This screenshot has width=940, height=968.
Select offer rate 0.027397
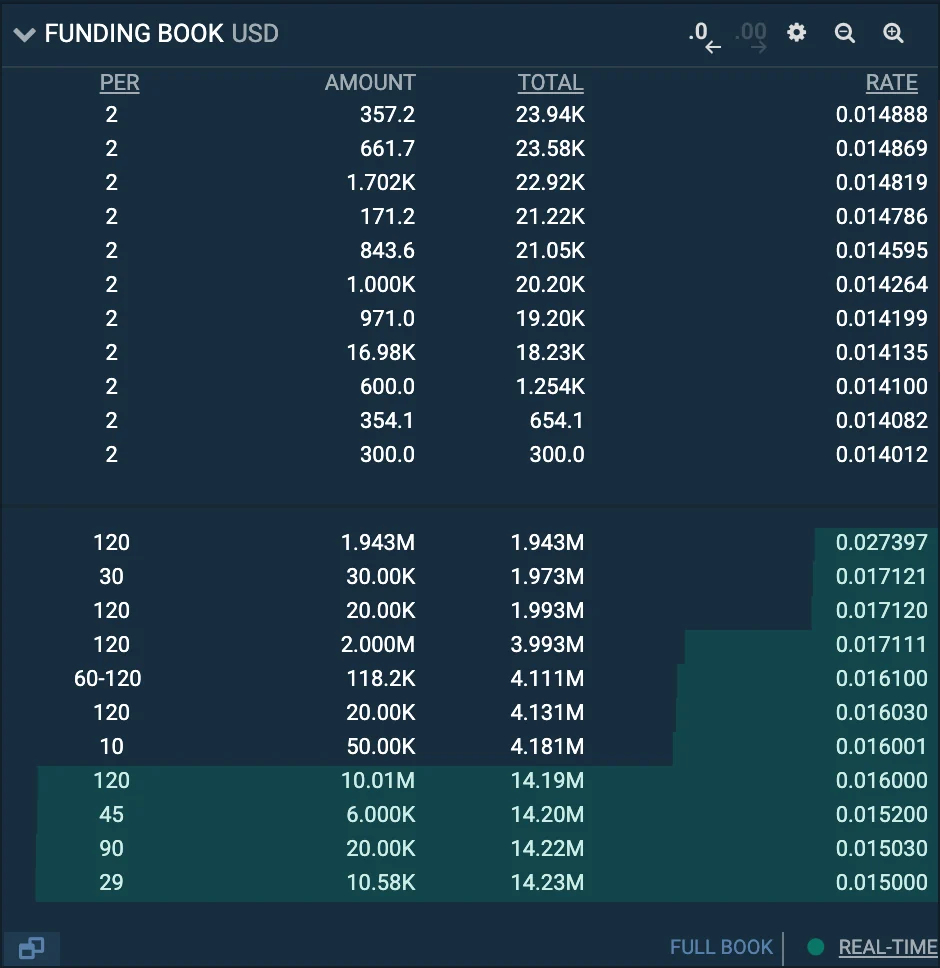881,542
